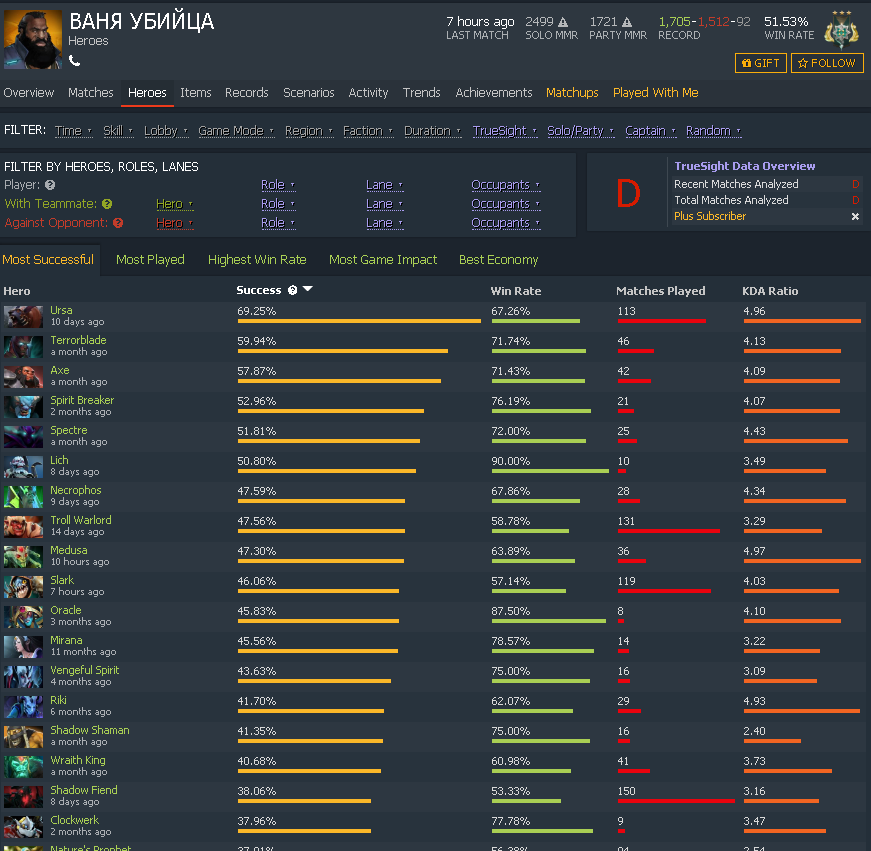
Task: Switch to the Matchups tab
Action: [x=572, y=93]
